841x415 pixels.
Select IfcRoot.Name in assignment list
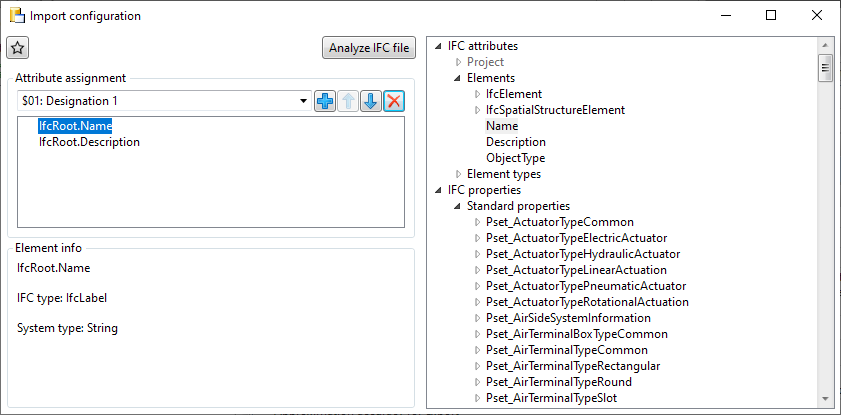75,126
